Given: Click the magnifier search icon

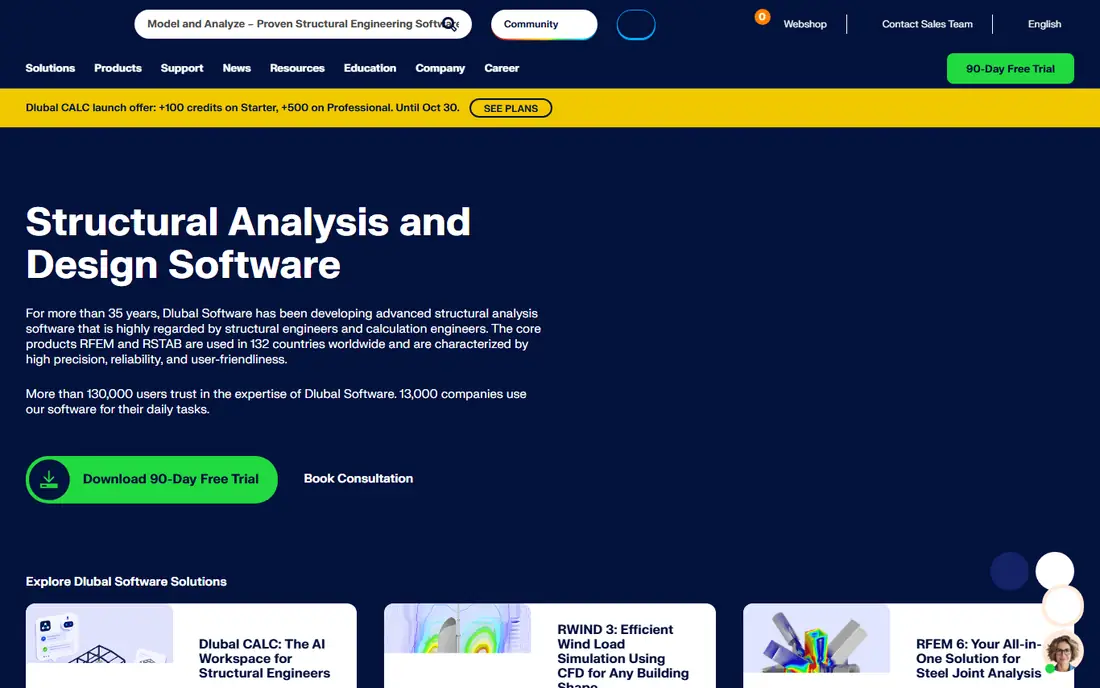Looking at the screenshot, I should click(450, 25).
